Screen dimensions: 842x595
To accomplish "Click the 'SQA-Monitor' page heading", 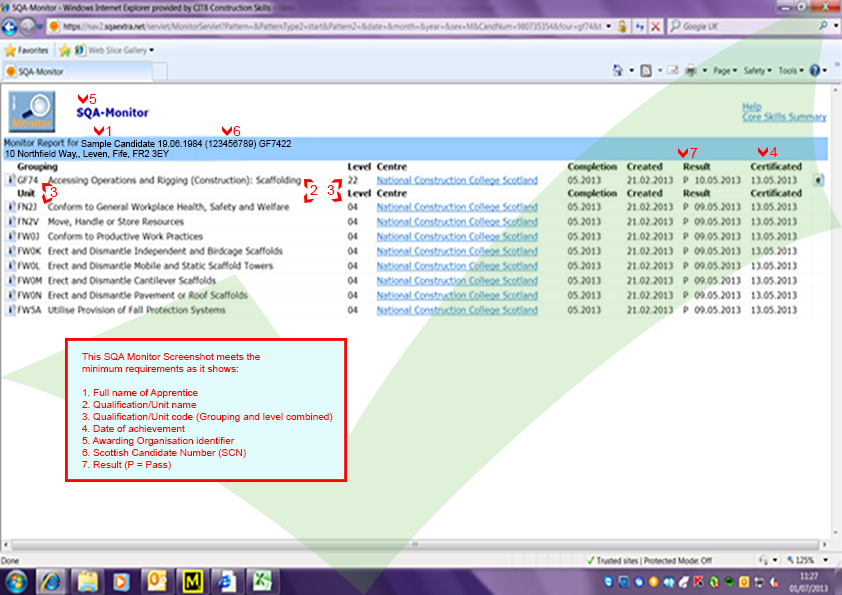I will click(112, 113).
